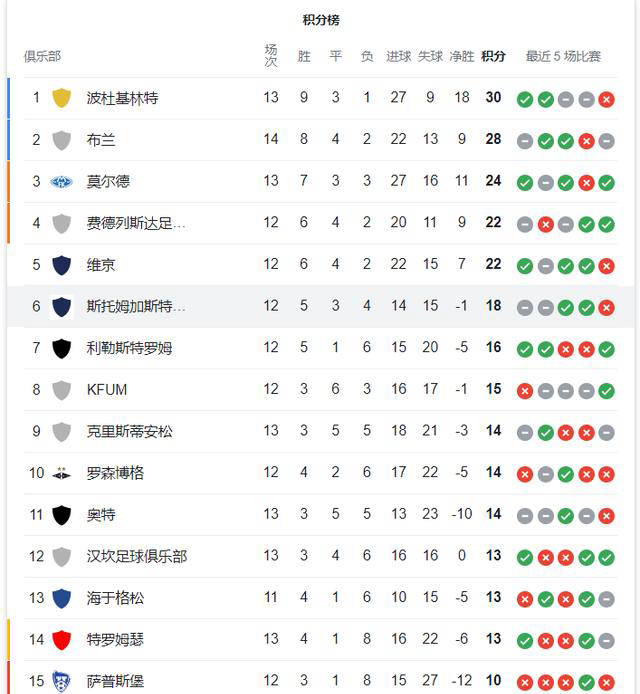Screen dimensions: 640x694
Task: Click the blue 海于格松 shield crest
Action: pos(62,598)
